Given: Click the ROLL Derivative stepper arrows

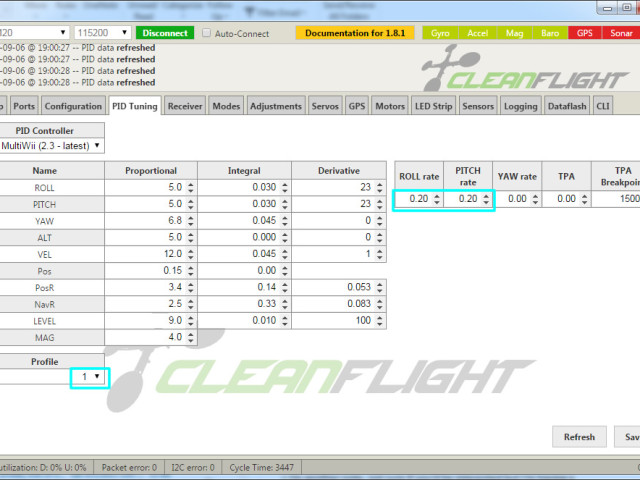Looking at the screenshot, I should point(380,188).
